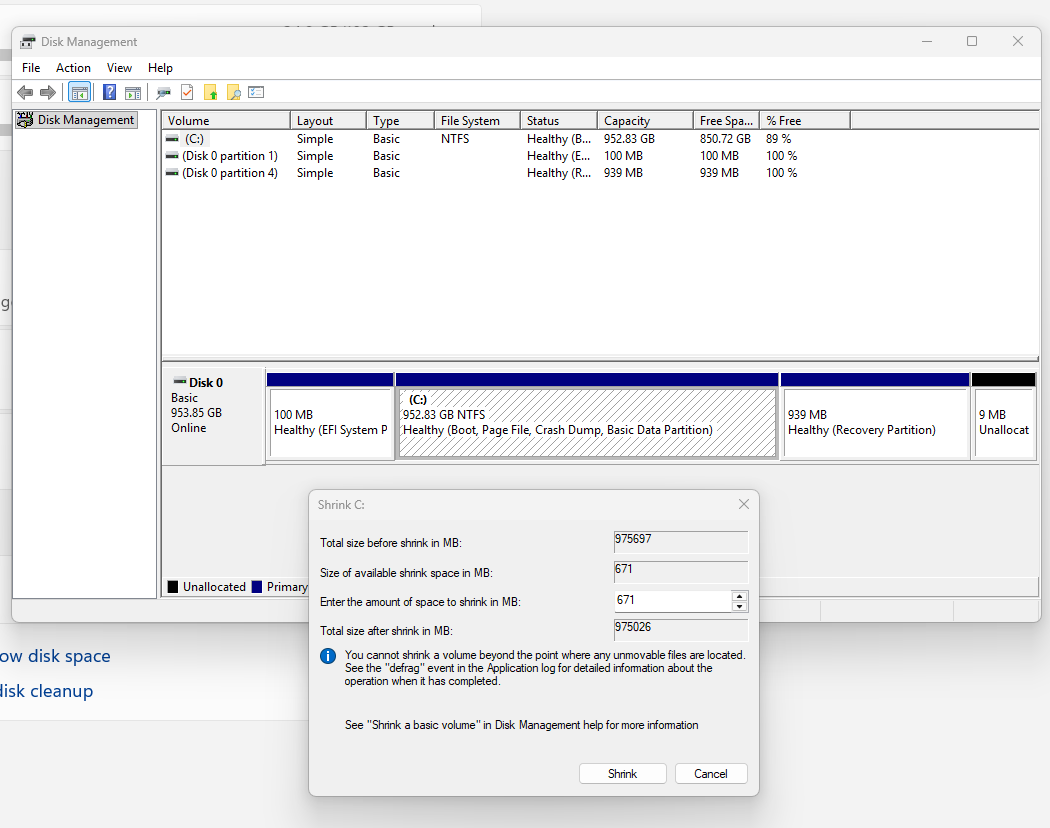This screenshot has width=1050, height=828.
Task: Close the Shrink C: dialog
Action: tap(743, 504)
